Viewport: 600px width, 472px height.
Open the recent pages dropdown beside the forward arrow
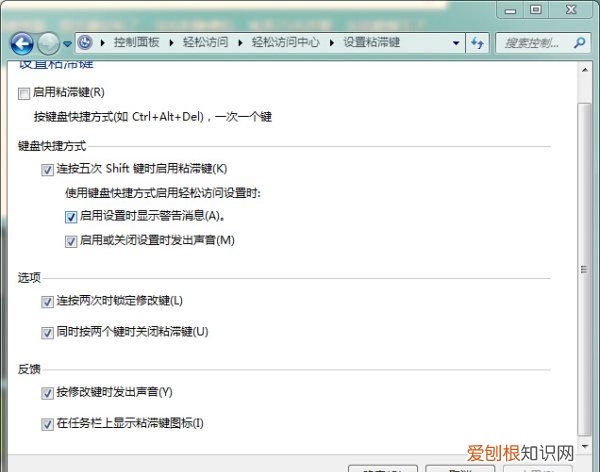[x=67, y=44]
